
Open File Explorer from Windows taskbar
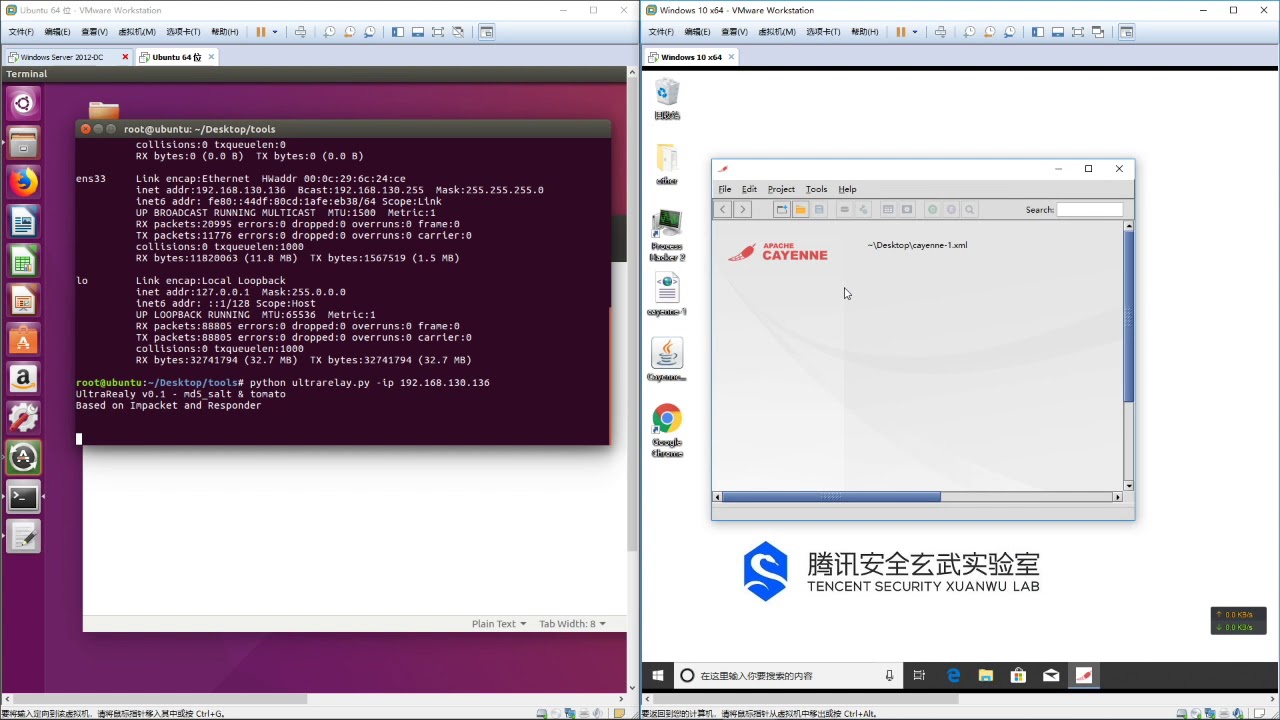coord(985,676)
